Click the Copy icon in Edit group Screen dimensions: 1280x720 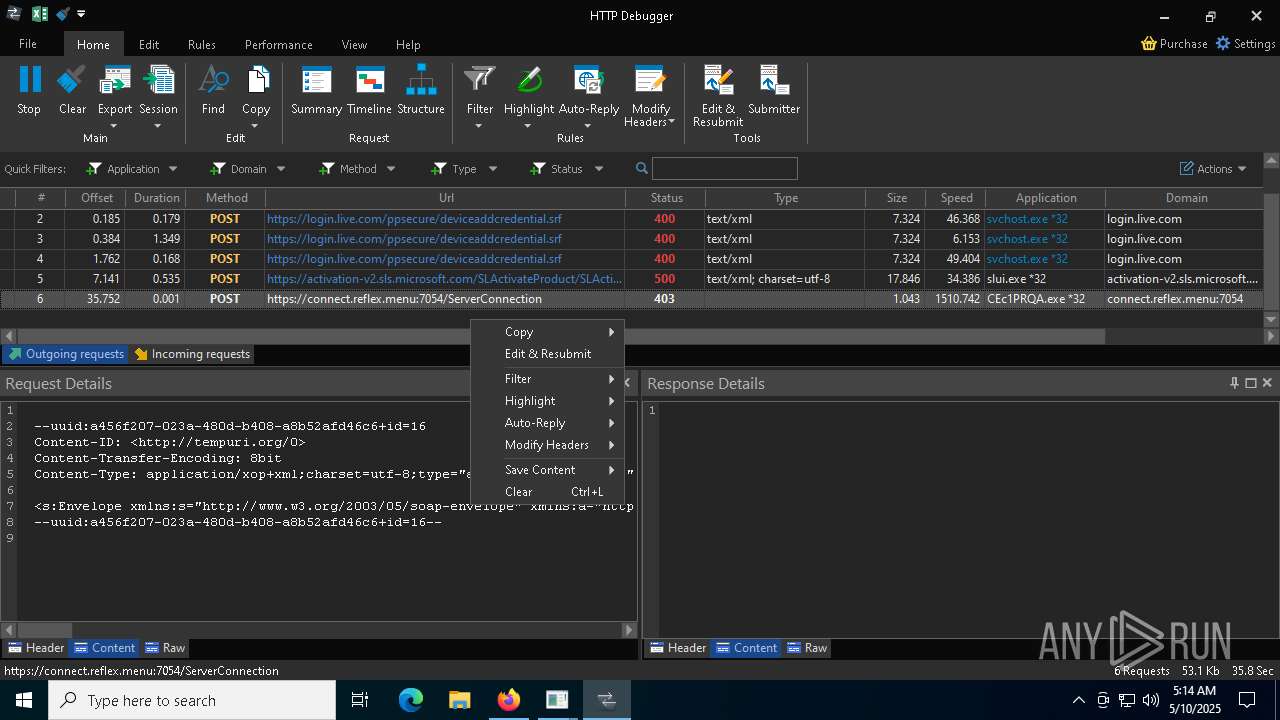click(x=256, y=81)
